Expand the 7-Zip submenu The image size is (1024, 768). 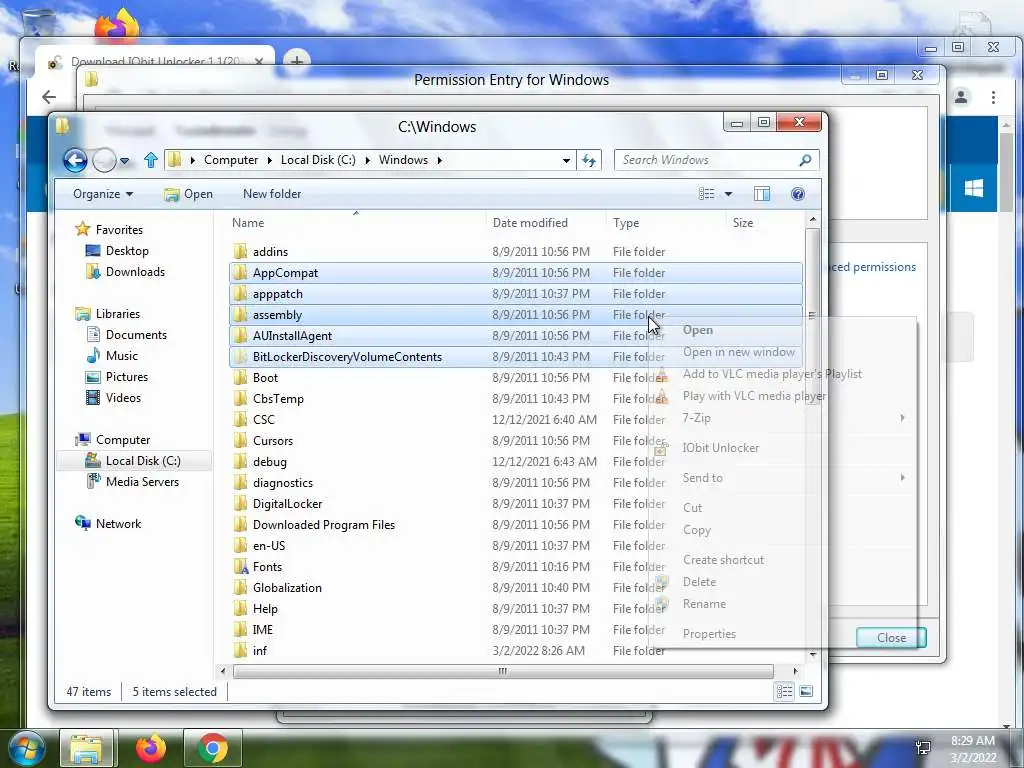[x=903, y=417]
